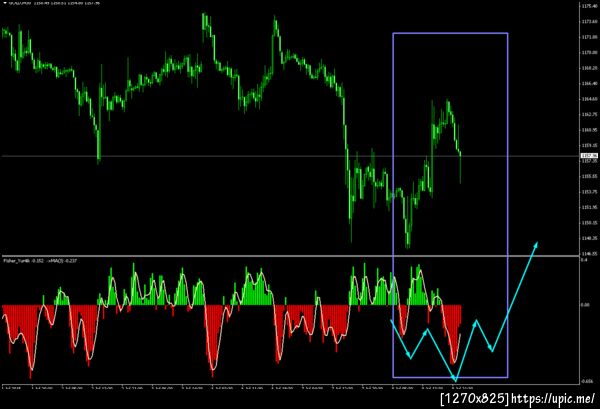Image resolution: width=600 pixels, height=409 pixels.
Task: Click the cyan arrowhead pointing up at far right
Action: pos(536,245)
